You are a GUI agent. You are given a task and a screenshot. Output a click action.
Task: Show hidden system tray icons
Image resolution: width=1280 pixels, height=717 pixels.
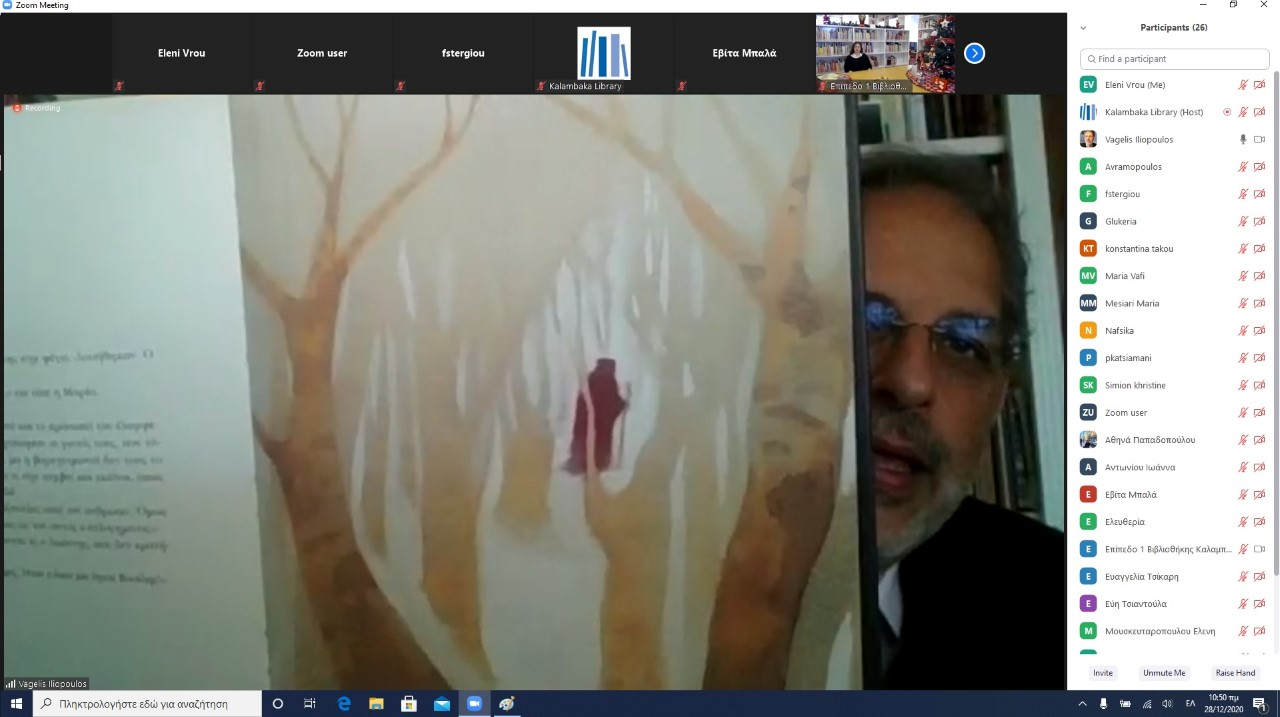tap(1082, 704)
